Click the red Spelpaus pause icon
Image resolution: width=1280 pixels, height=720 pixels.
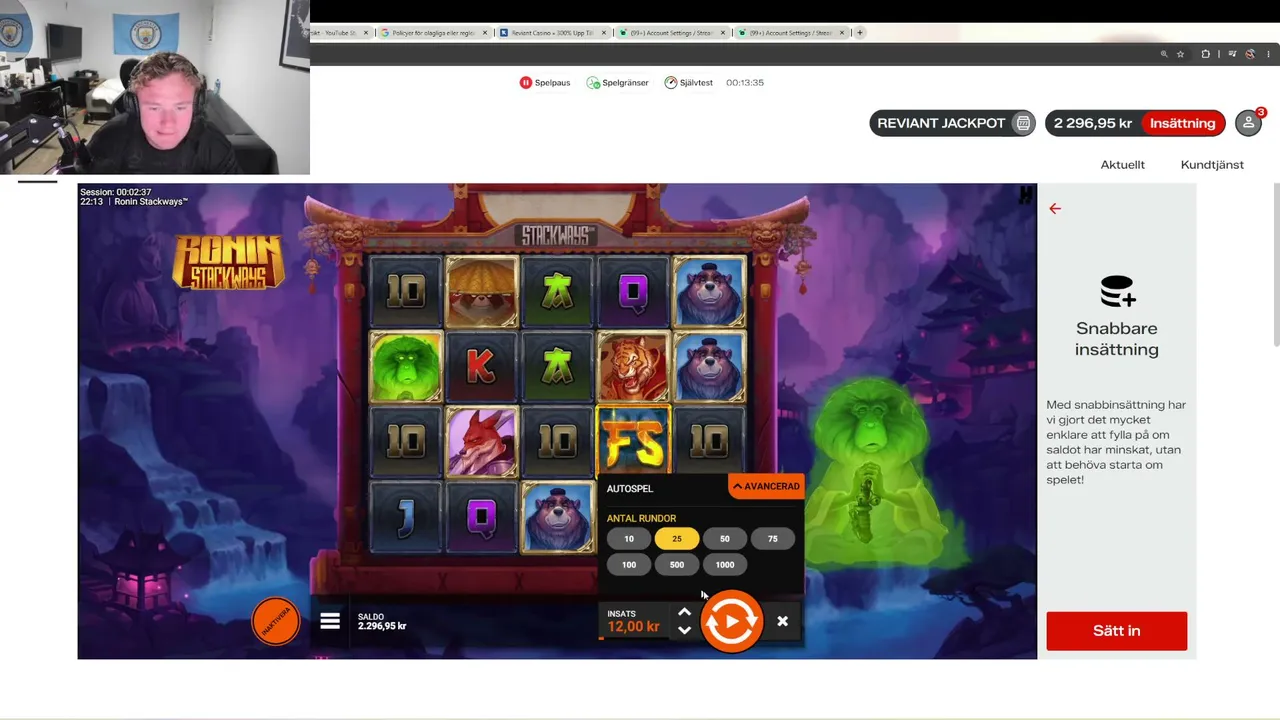tap(526, 83)
